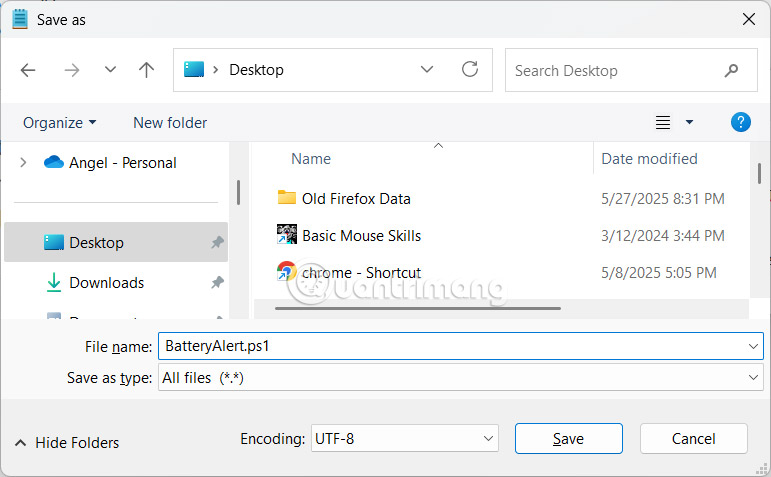Select the chrome - Shortcut file
This screenshot has width=771, height=477.
[x=361, y=272]
